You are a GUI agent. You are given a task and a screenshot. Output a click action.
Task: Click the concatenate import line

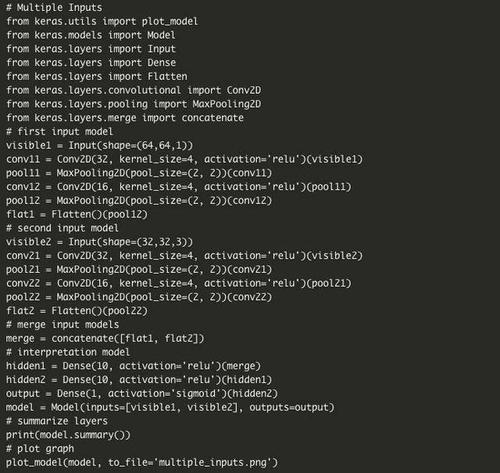point(125,118)
